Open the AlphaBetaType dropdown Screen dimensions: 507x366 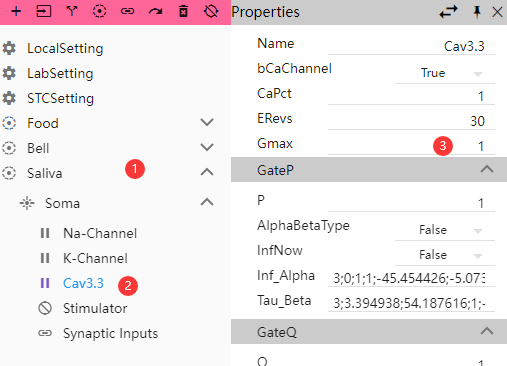(445, 230)
